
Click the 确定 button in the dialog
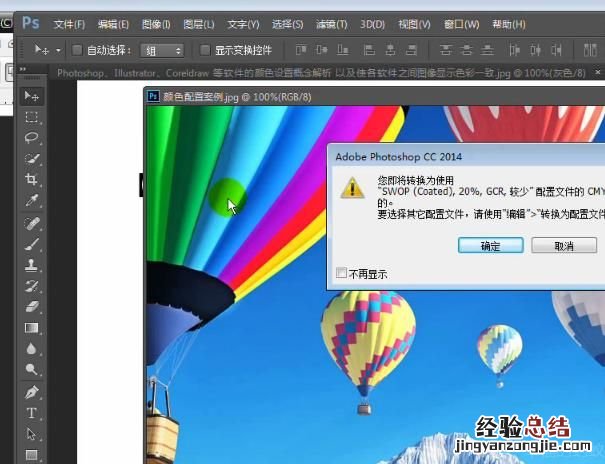490,245
